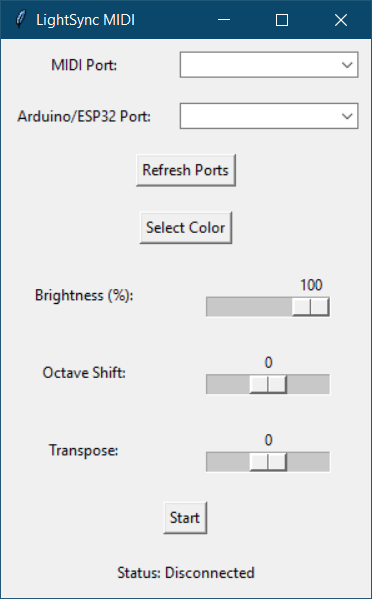Click the feather app icon in title bar
This screenshot has height=599, width=372.
point(20,20)
